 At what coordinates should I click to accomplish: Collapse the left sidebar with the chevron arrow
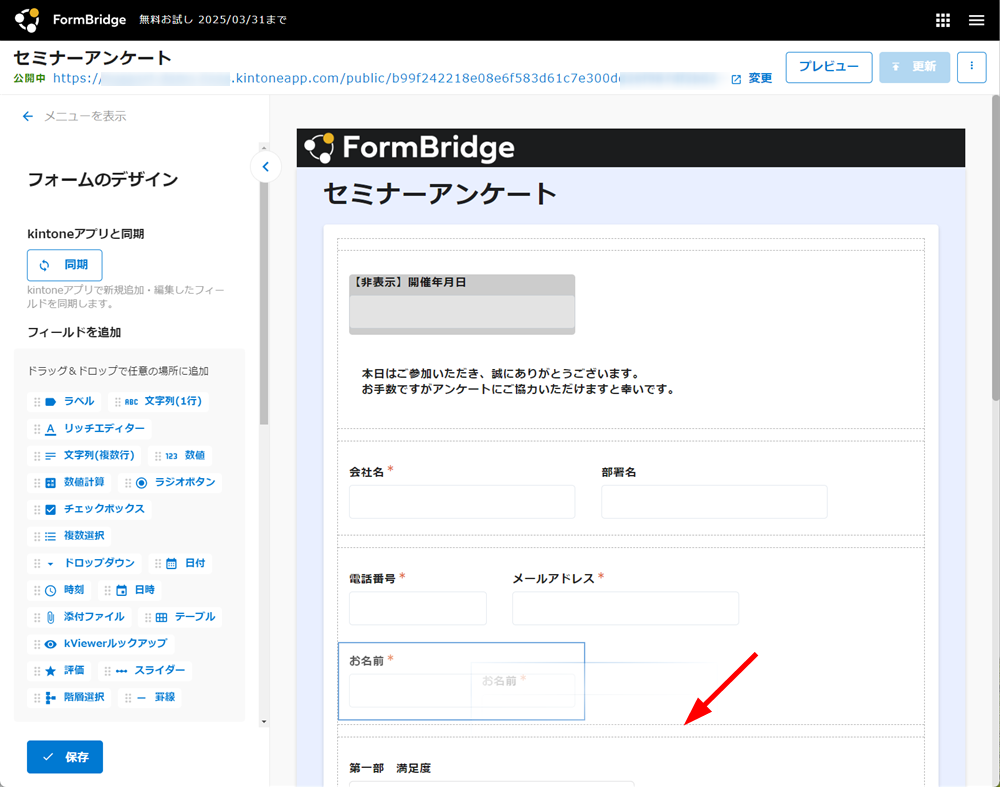[265, 167]
